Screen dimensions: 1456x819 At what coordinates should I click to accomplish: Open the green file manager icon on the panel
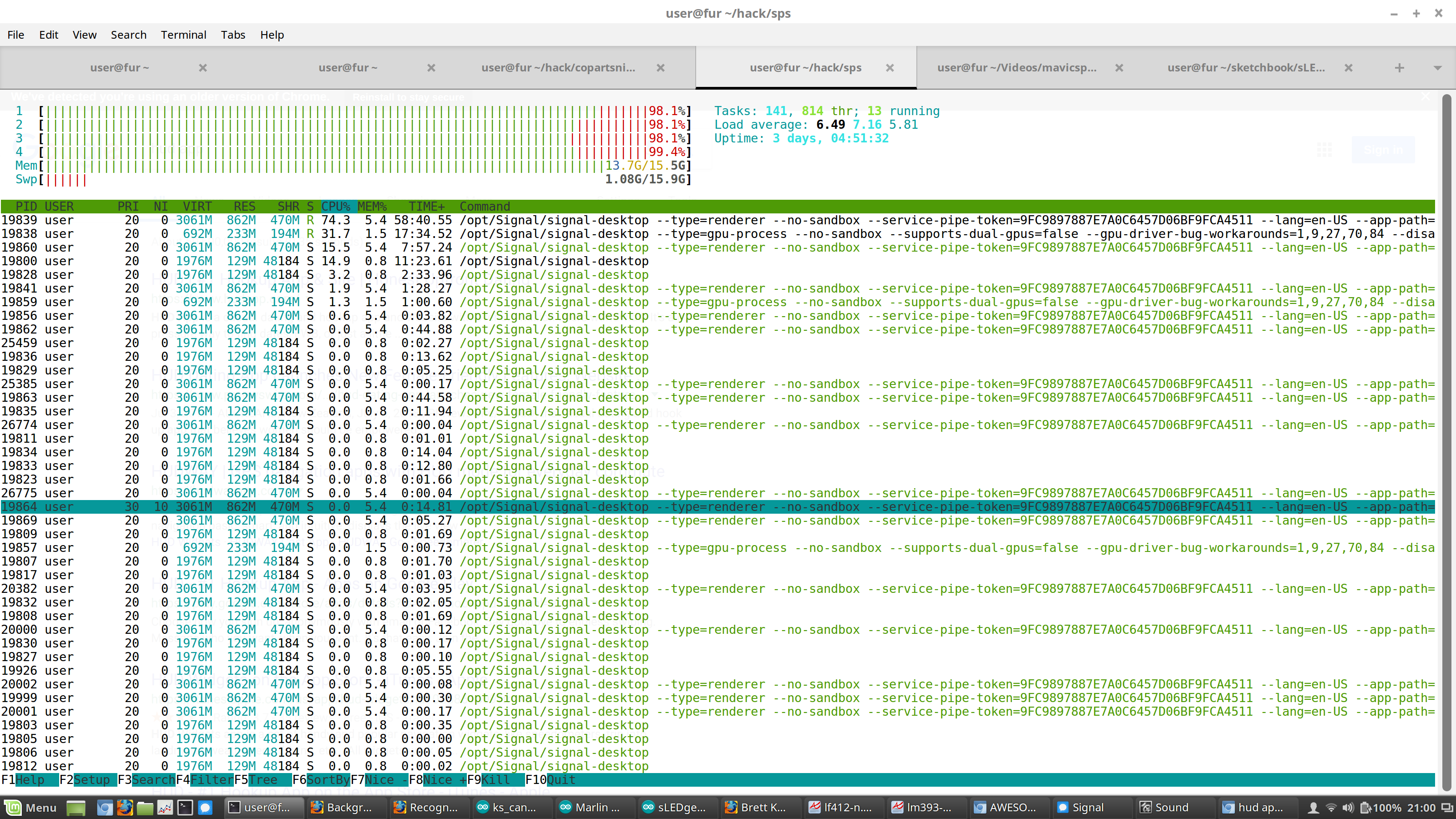(145, 807)
